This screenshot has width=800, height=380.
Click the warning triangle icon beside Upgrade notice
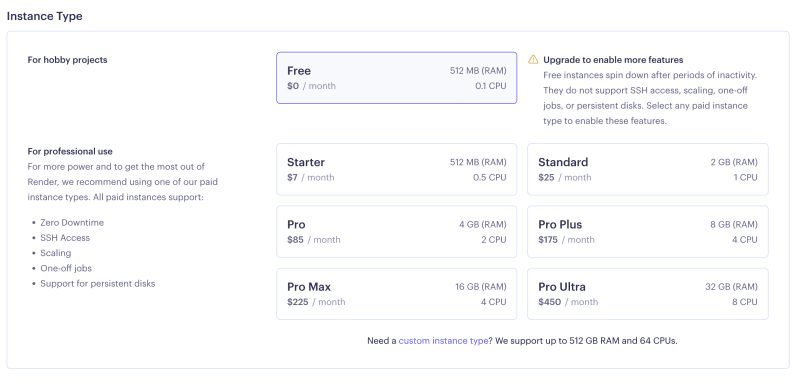click(x=533, y=60)
